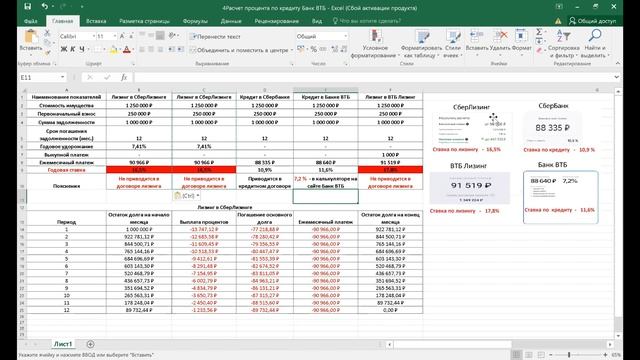Toggle Underline (Ч) formatting
This screenshot has height=360, width=640.
point(82,49)
